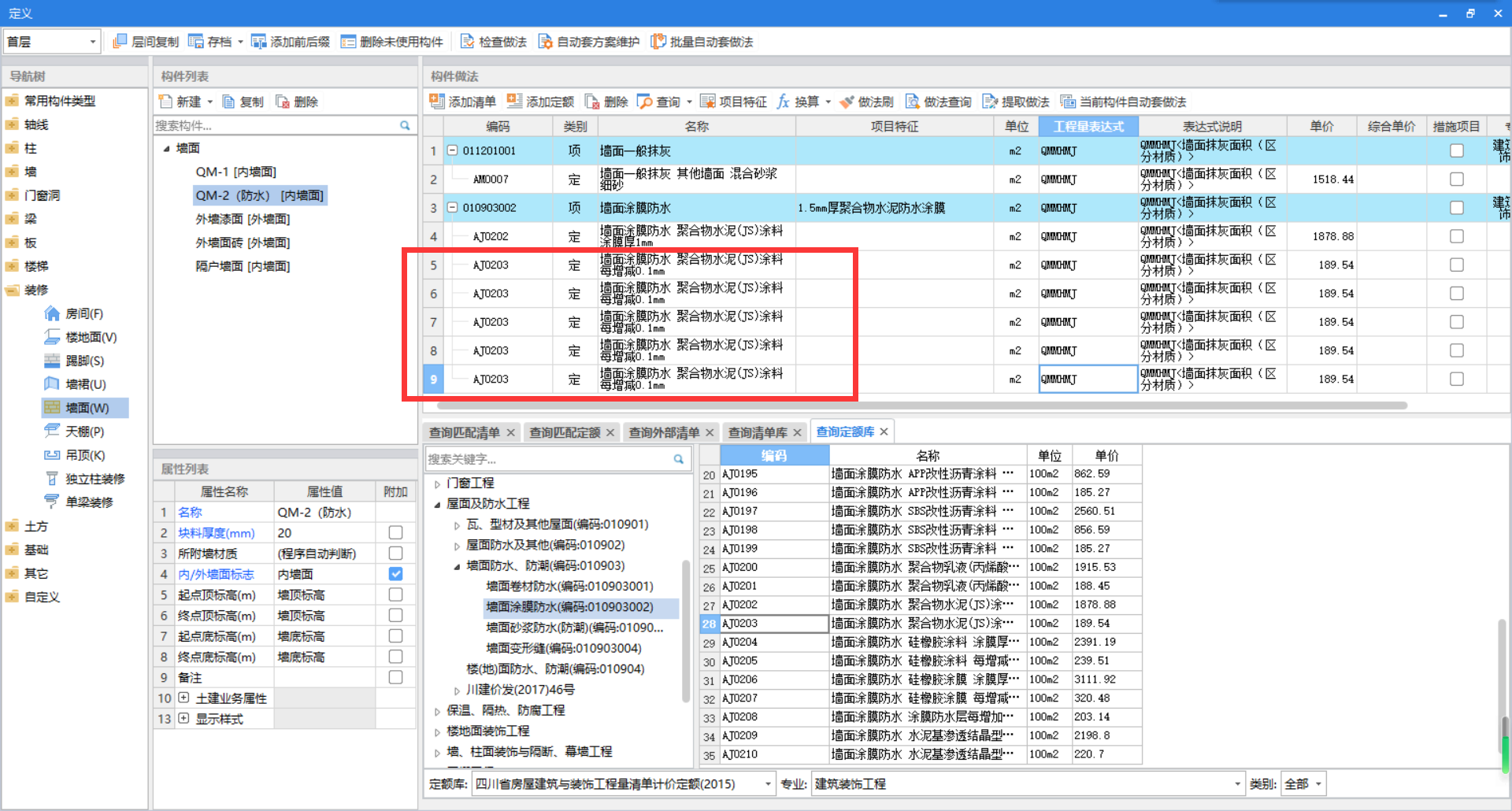Toggle 附加 checkbox for 备注
The image size is (1512, 811).
pos(396,677)
